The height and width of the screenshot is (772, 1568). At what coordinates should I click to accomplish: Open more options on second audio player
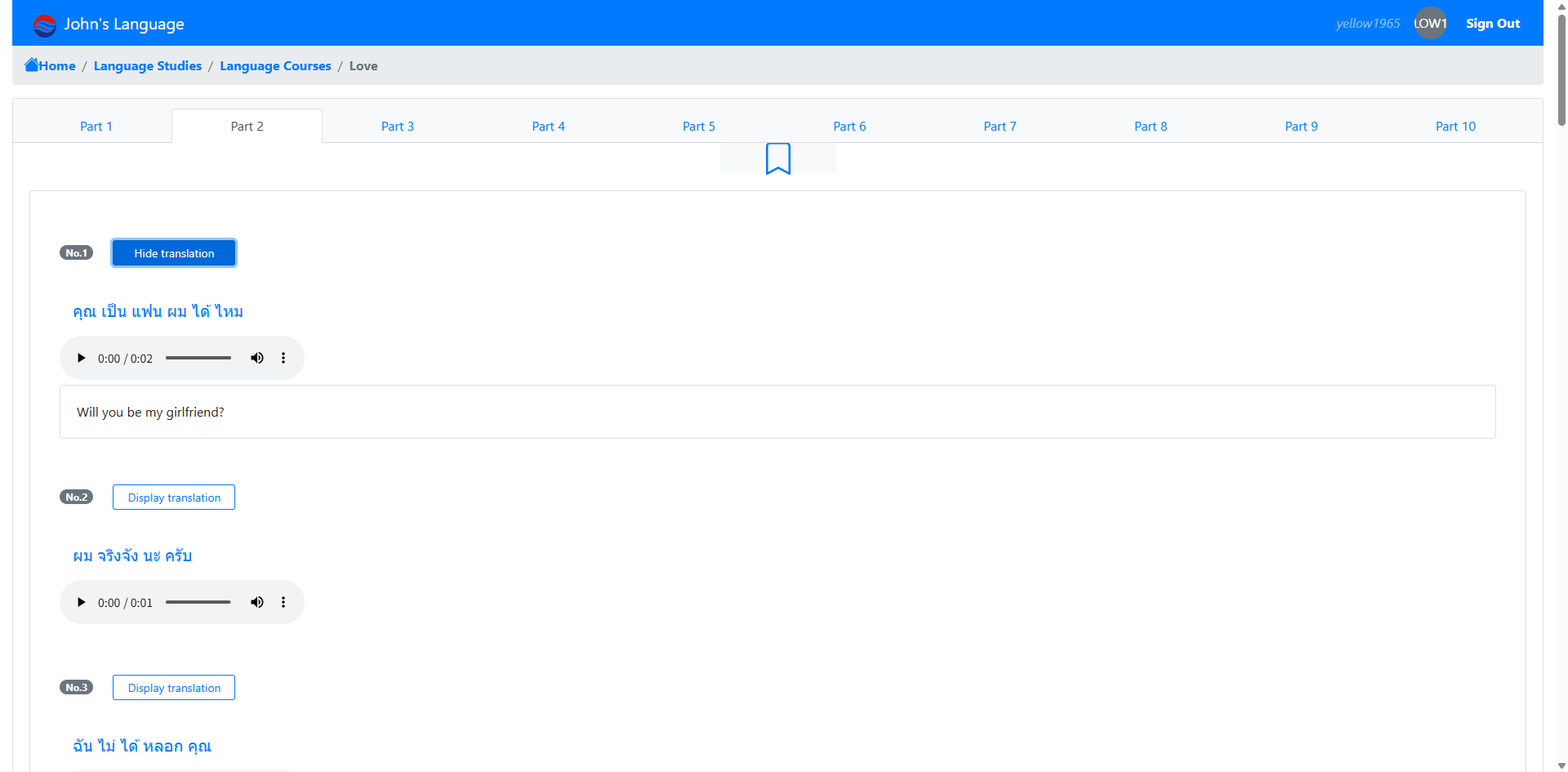click(x=283, y=602)
